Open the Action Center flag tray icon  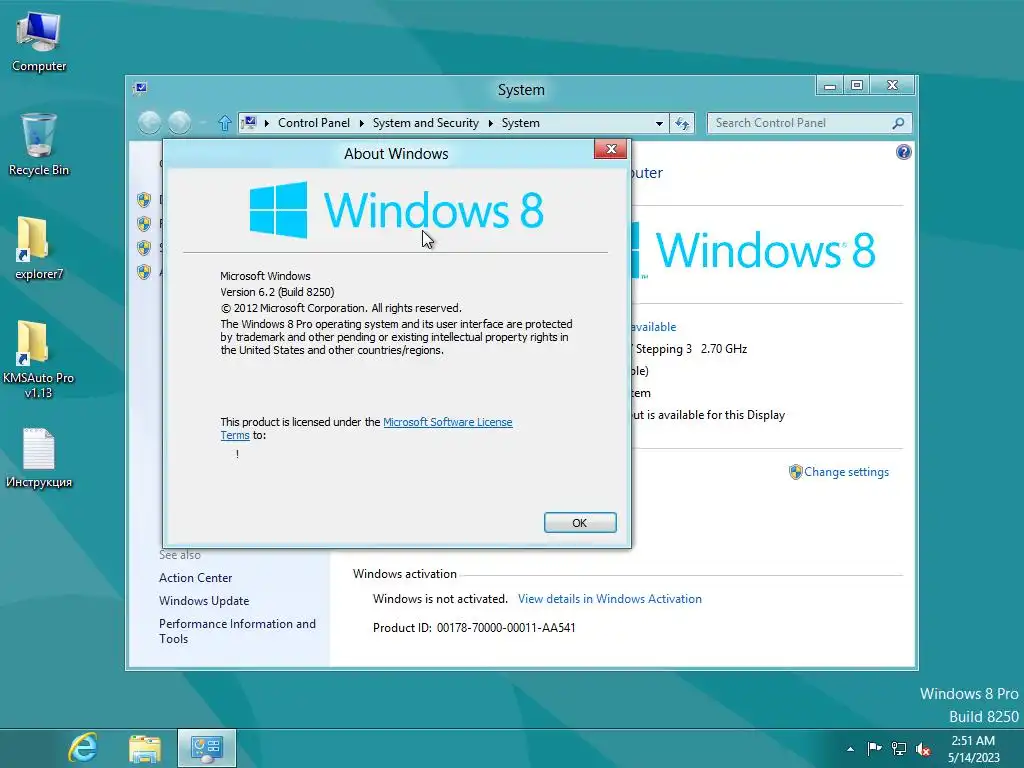point(874,748)
